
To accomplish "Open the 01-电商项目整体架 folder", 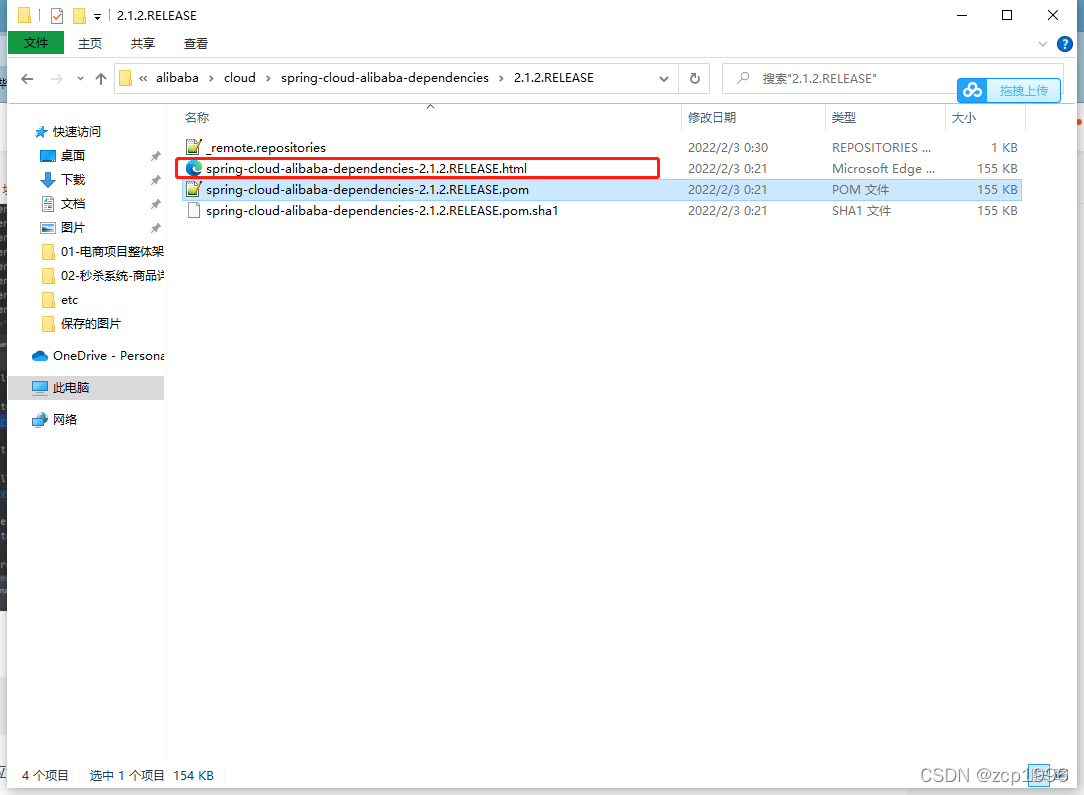I will (112, 252).
